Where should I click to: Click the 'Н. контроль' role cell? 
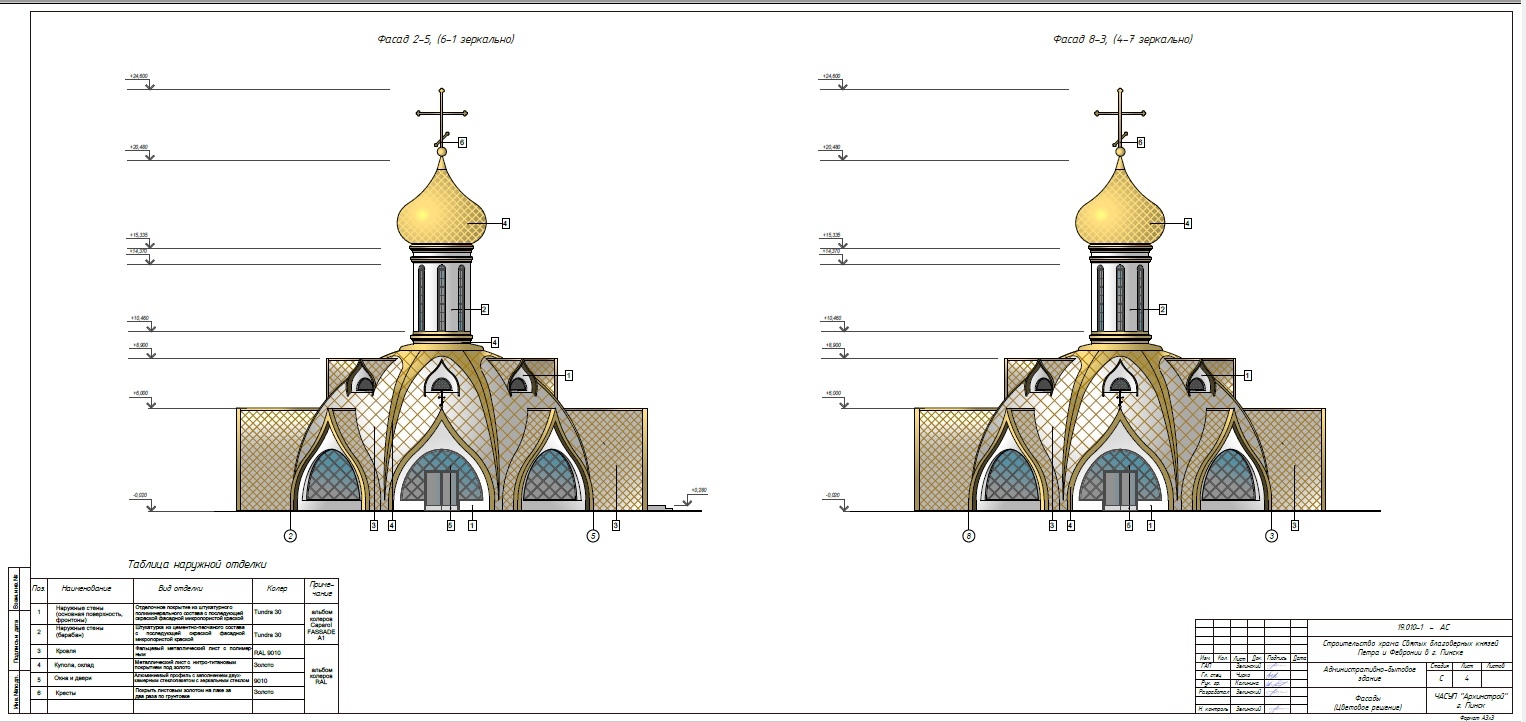[1214, 708]
